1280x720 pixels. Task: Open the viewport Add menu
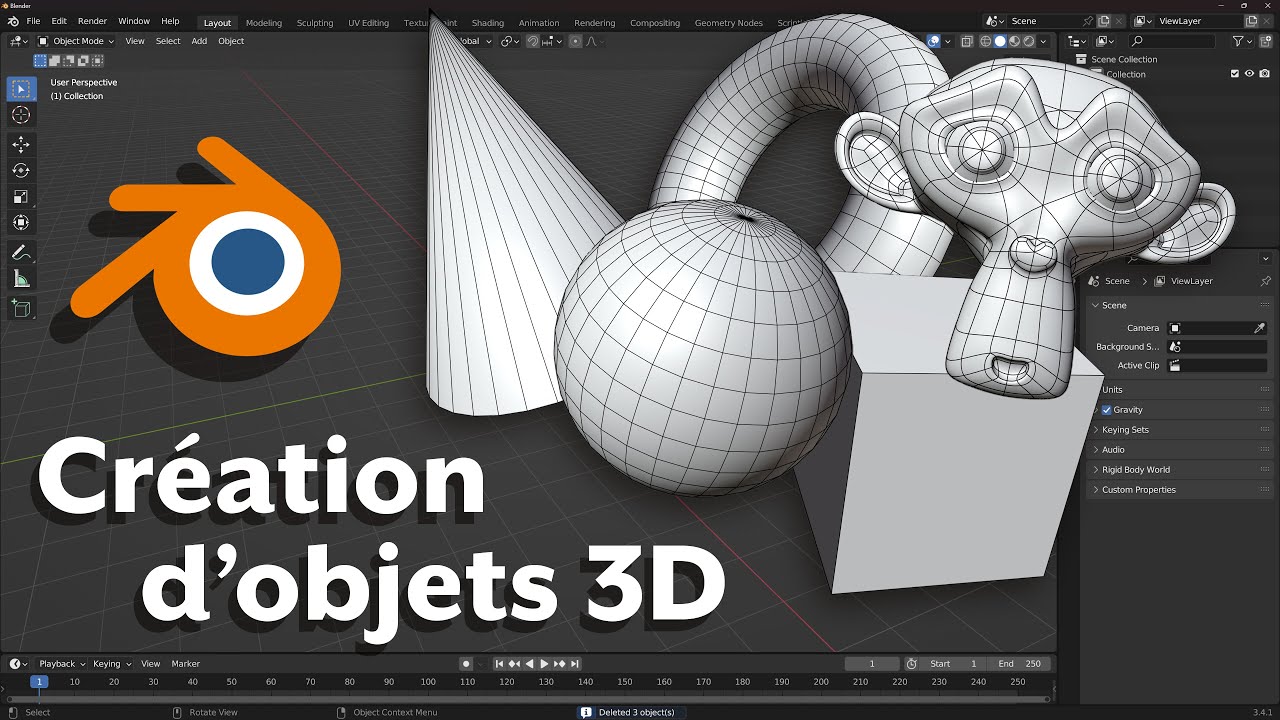(x=199, y=41)
